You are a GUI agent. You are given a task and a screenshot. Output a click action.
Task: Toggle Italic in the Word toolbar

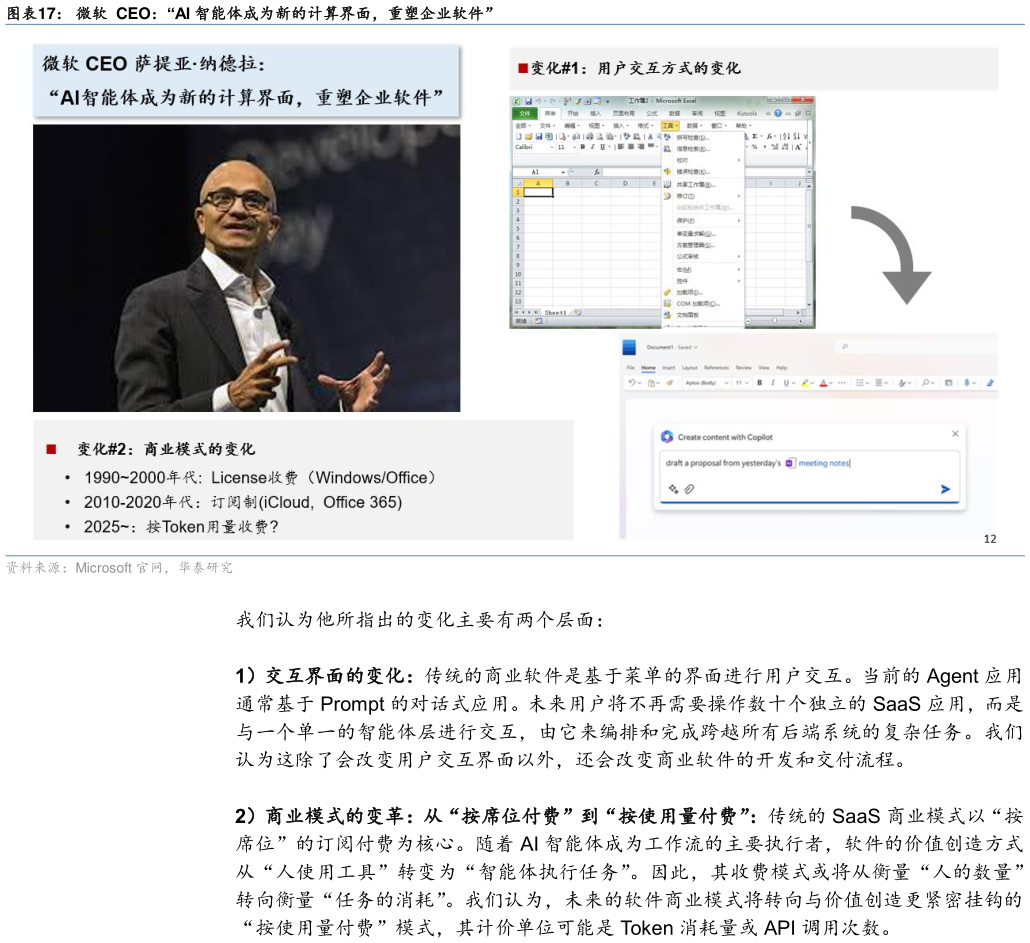click(x=773, y=383)
